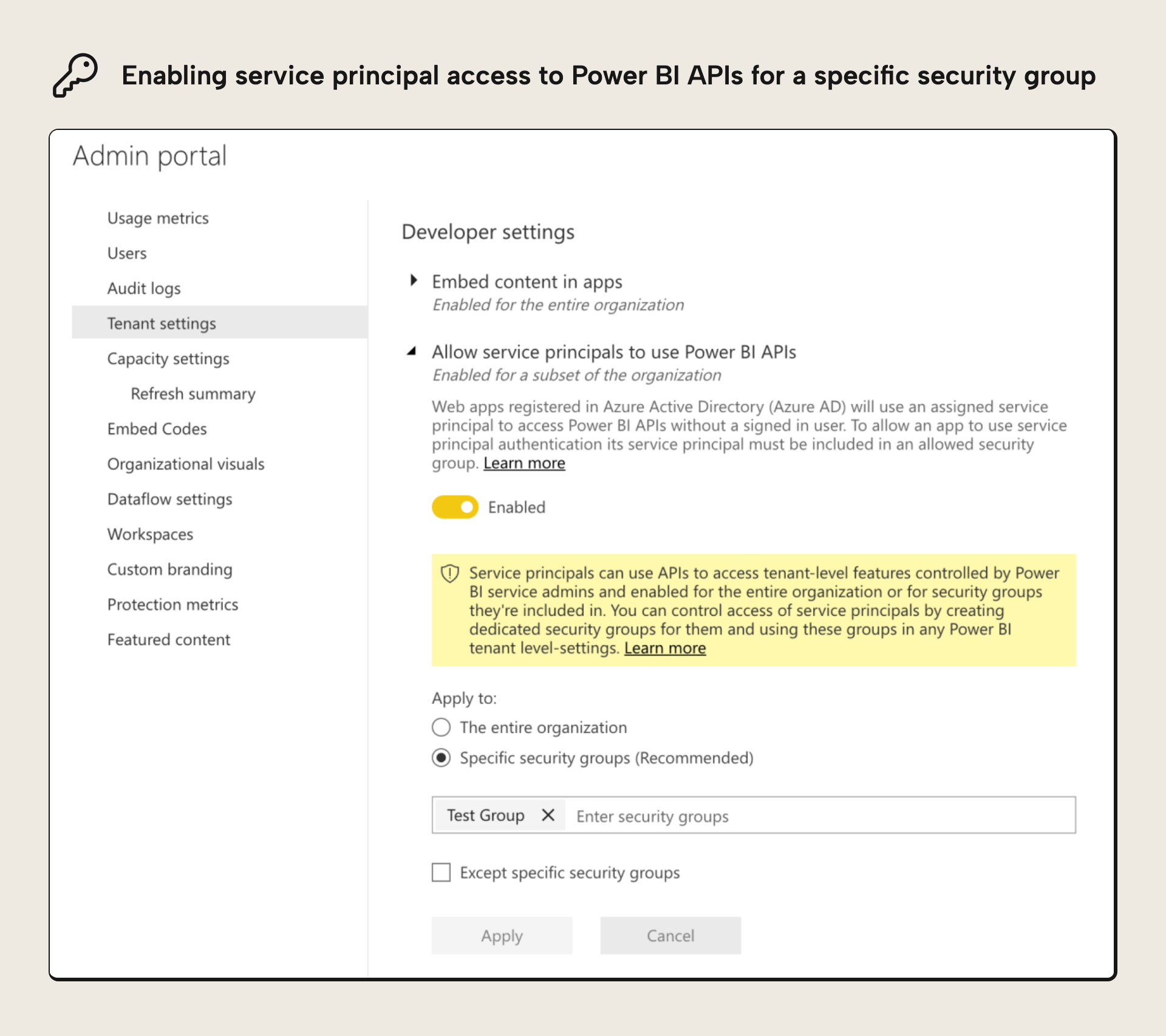Click the Admin portal heading
Image resolution: width=1166 pixels, height=1036 pixels.
point(150,156)
